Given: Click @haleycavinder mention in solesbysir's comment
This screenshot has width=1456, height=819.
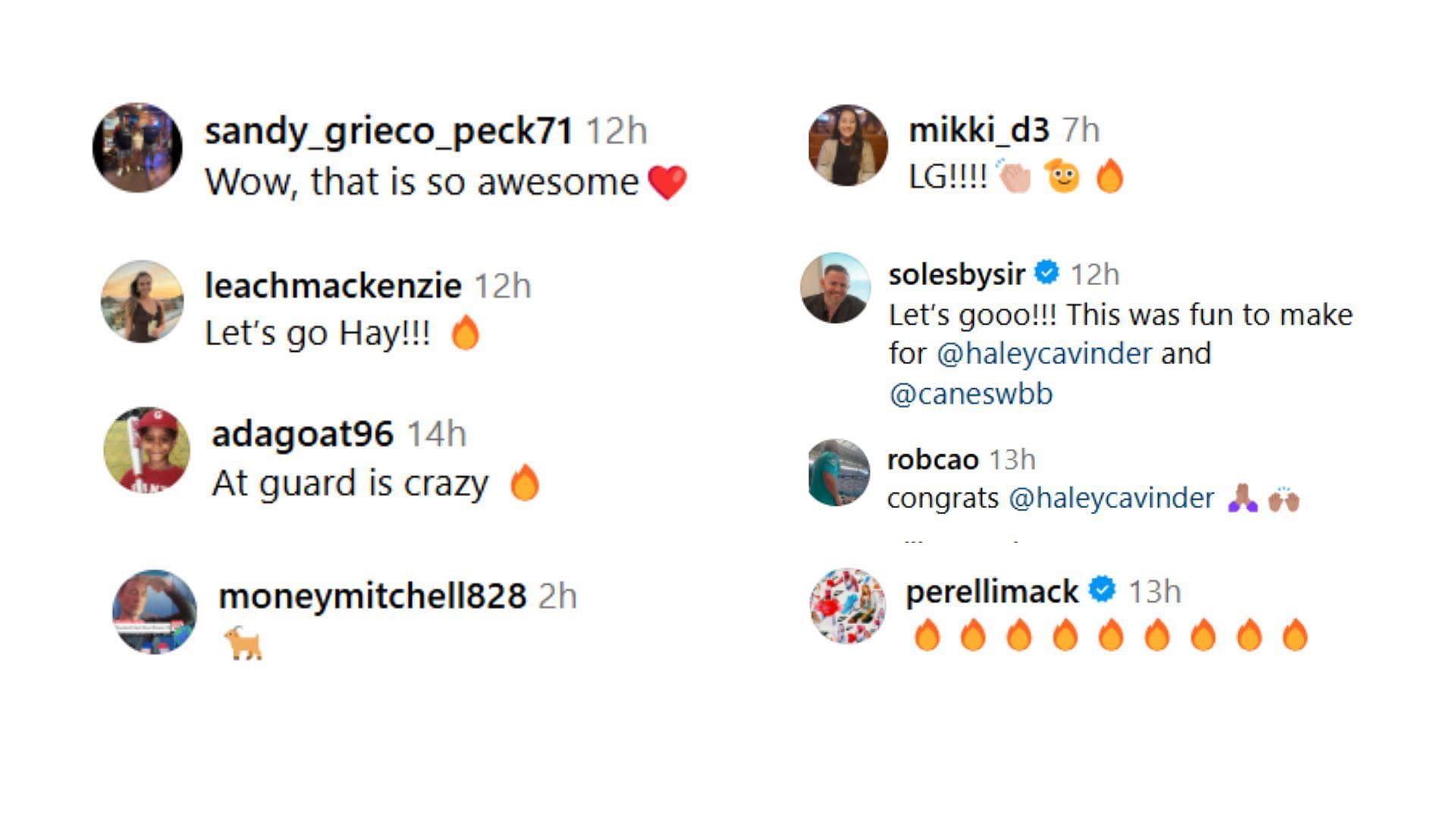Looking at the screenshot, I should [x=1044, y=354].
